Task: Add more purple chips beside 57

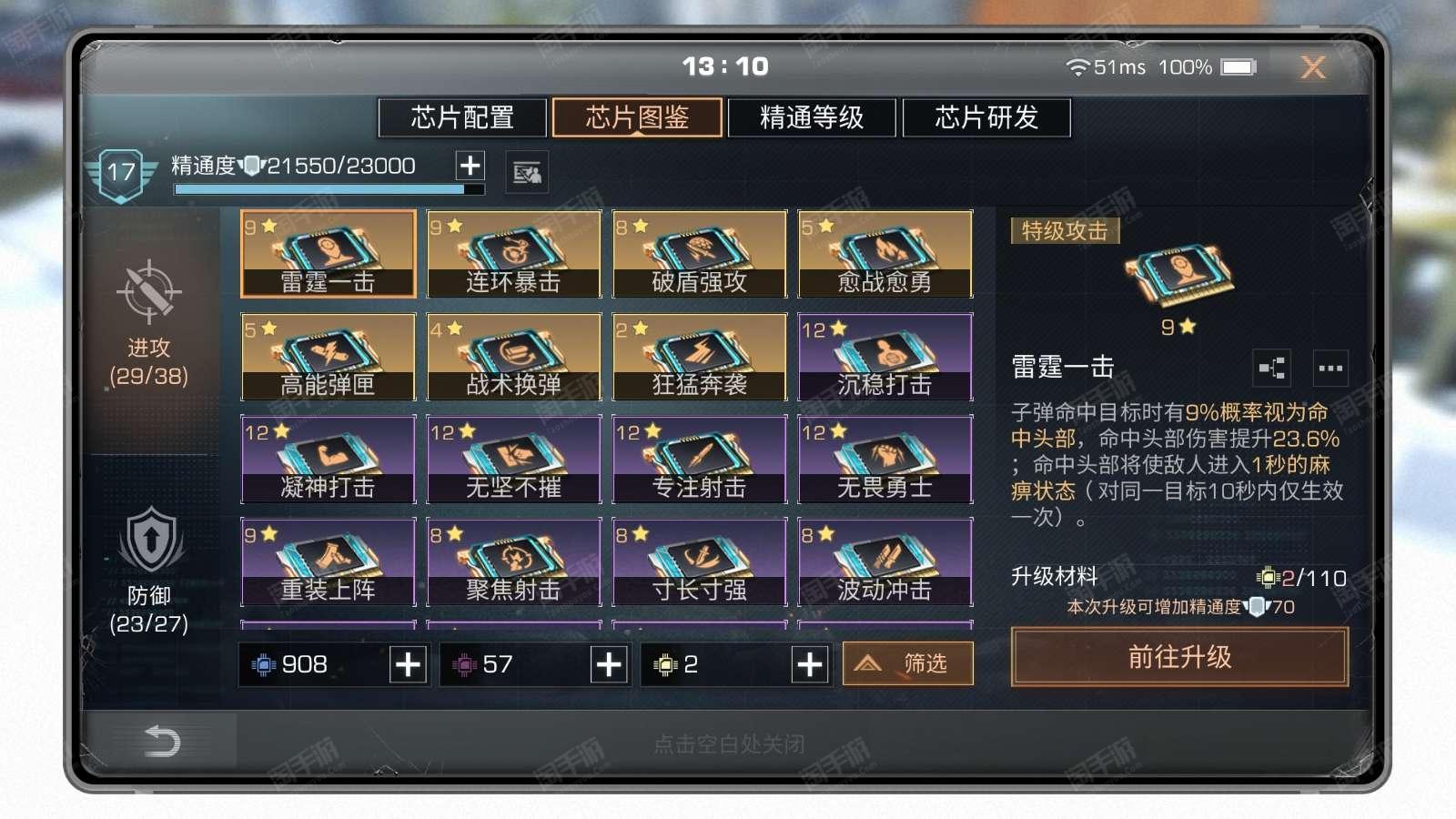Action: point(609,664)
